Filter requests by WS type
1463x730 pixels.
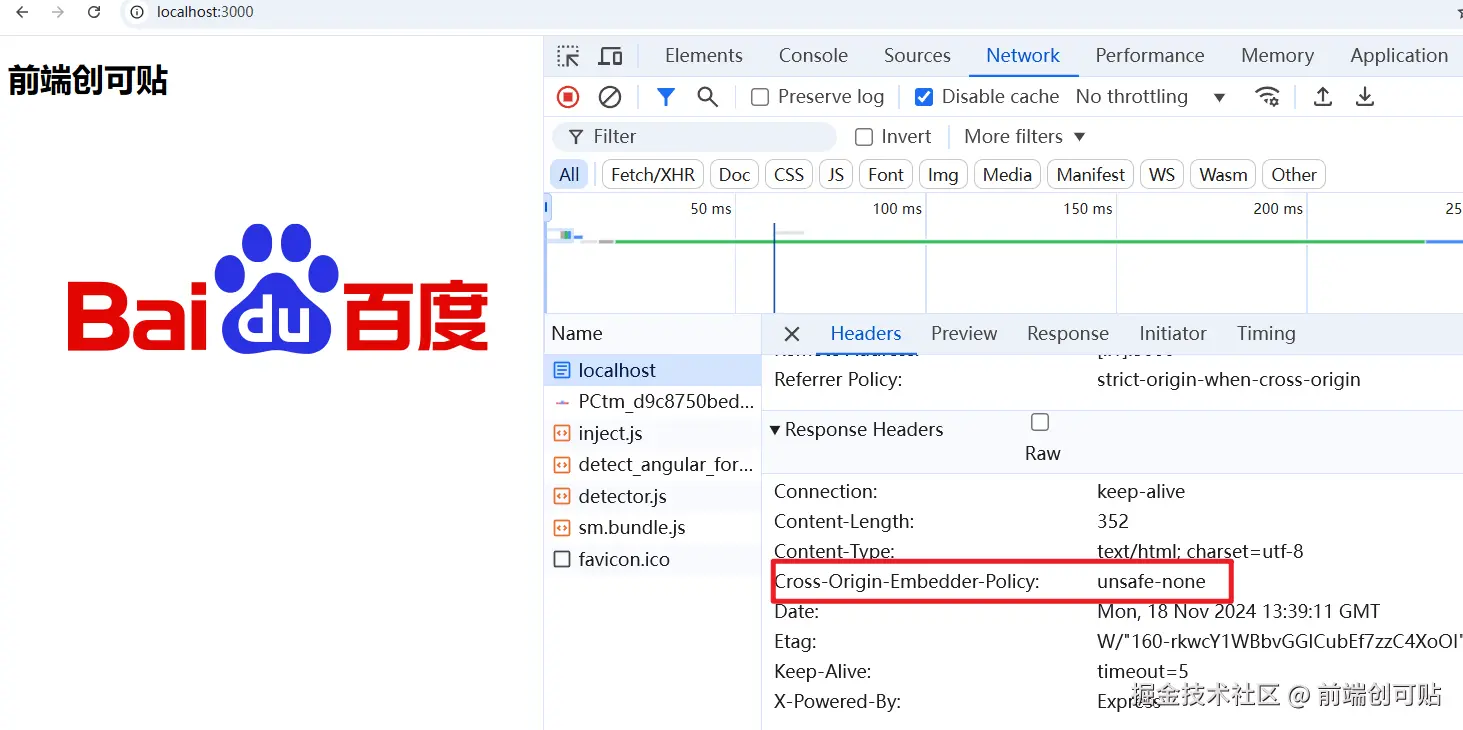click(x=1162, y=175)
